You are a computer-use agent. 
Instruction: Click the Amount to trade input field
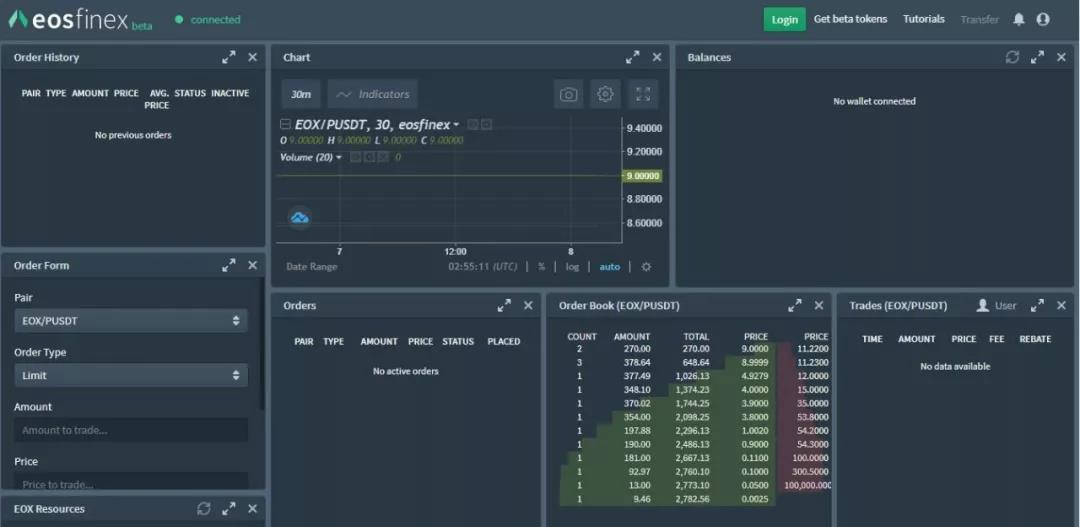pos(131,430)
